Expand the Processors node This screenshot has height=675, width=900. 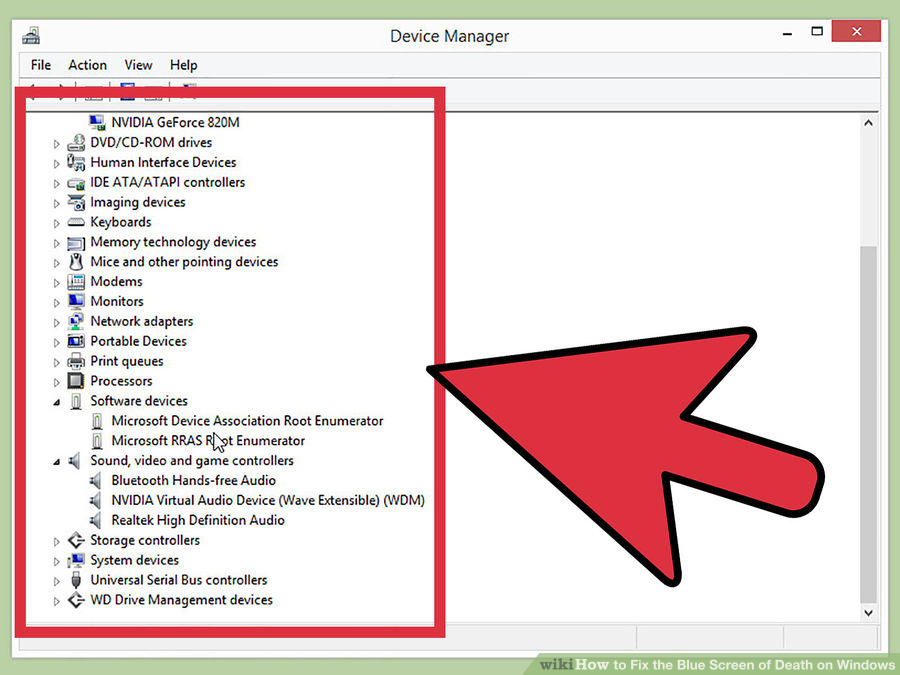tap(56, 382)
